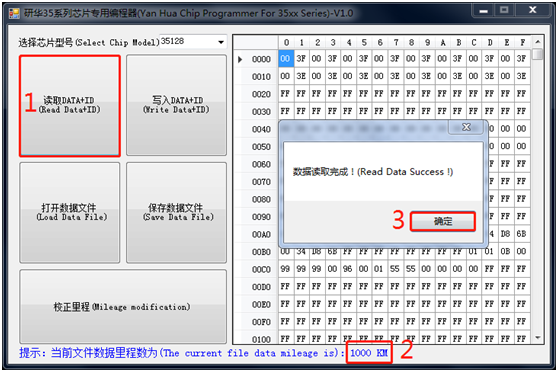The image size is (558, 372).
Task: Select the 6B cell in row 00A0 column F
Action: (x=522, y=234)
